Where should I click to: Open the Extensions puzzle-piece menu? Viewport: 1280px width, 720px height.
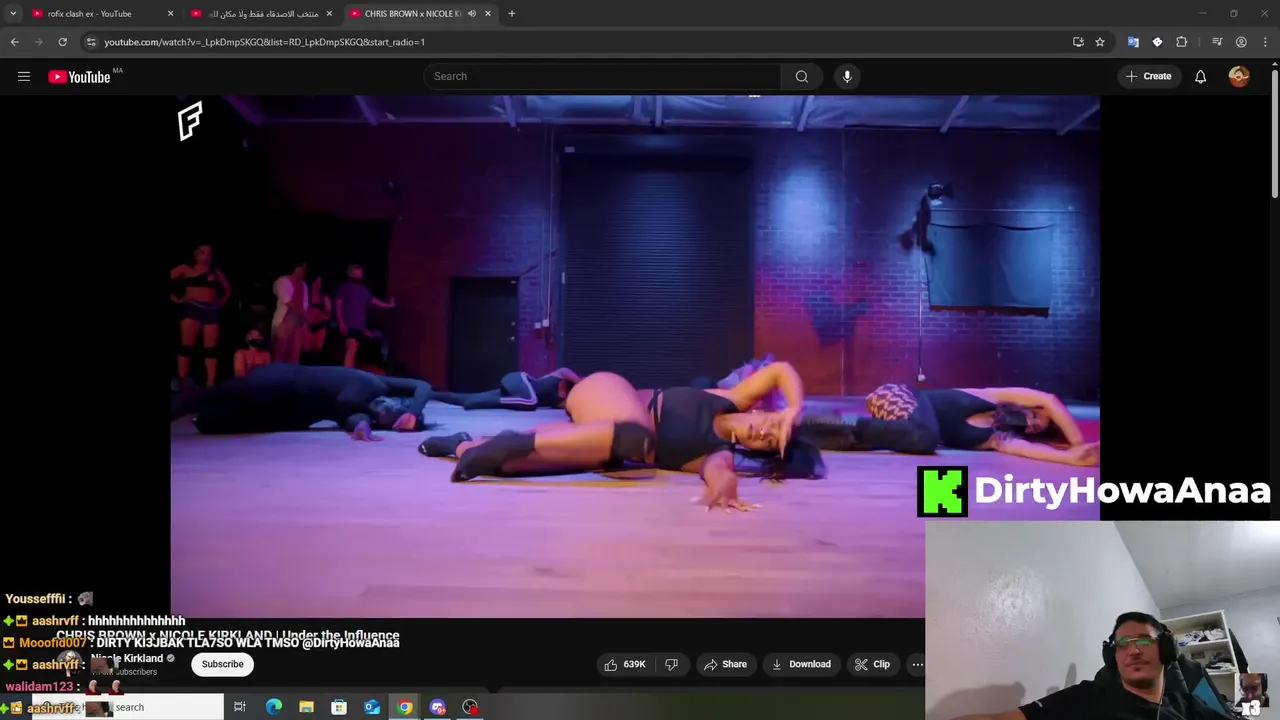tap(1181, 42)
